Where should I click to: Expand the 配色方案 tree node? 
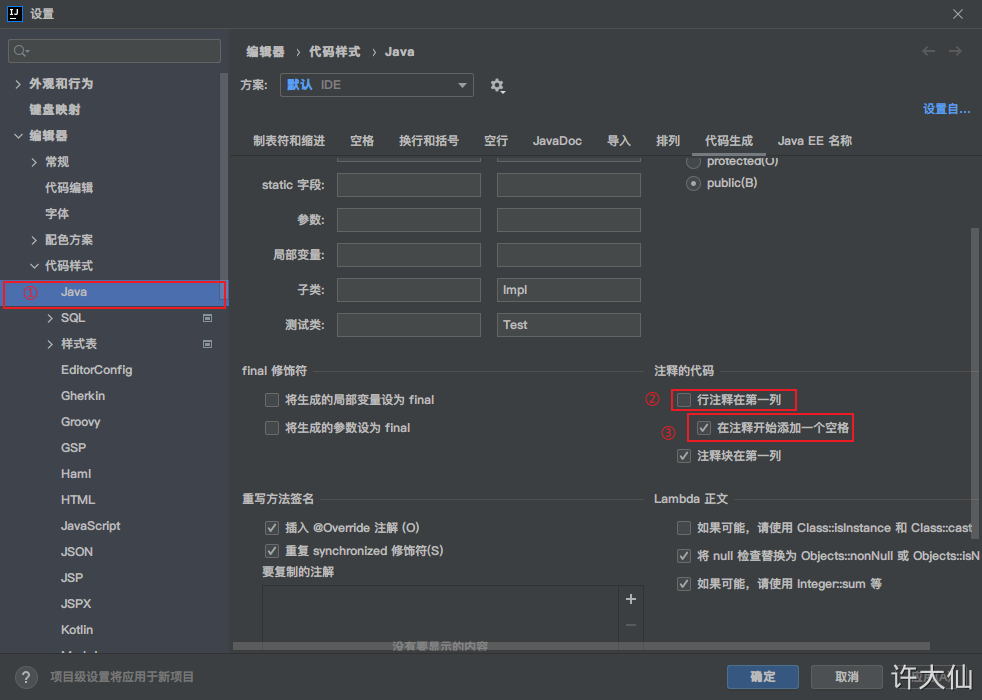click(34, 240)
